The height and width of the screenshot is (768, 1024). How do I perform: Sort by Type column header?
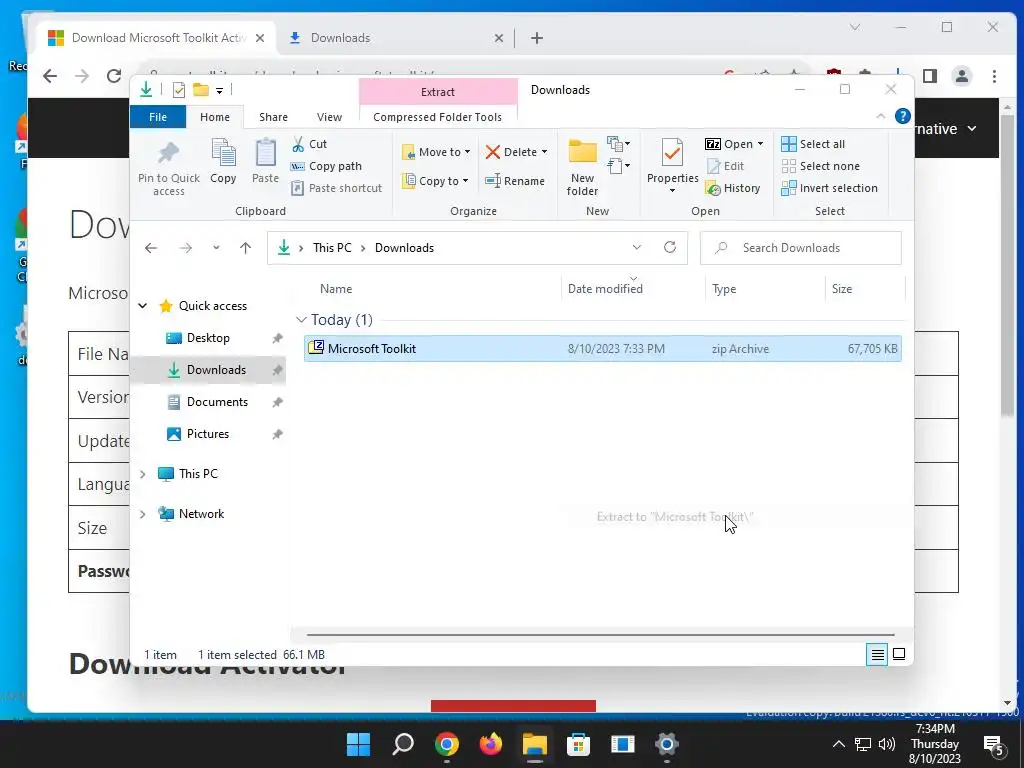coord(724,289)
